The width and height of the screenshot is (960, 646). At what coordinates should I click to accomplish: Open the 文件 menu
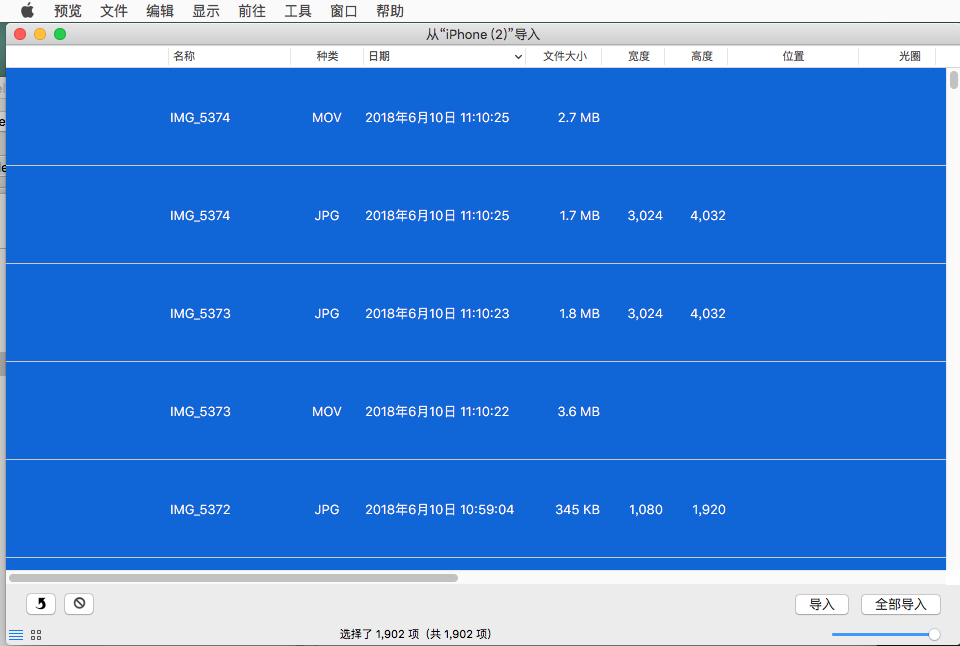click(x=114, y=11)
